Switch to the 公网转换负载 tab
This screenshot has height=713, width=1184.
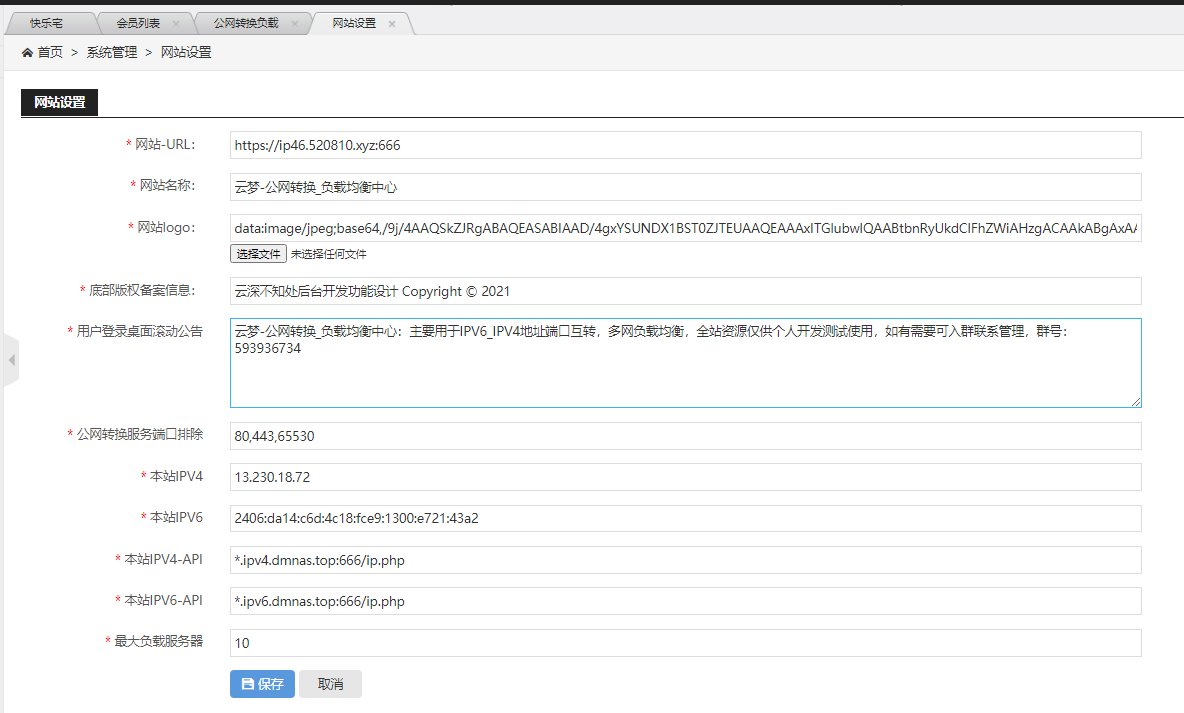pos(245,23)
